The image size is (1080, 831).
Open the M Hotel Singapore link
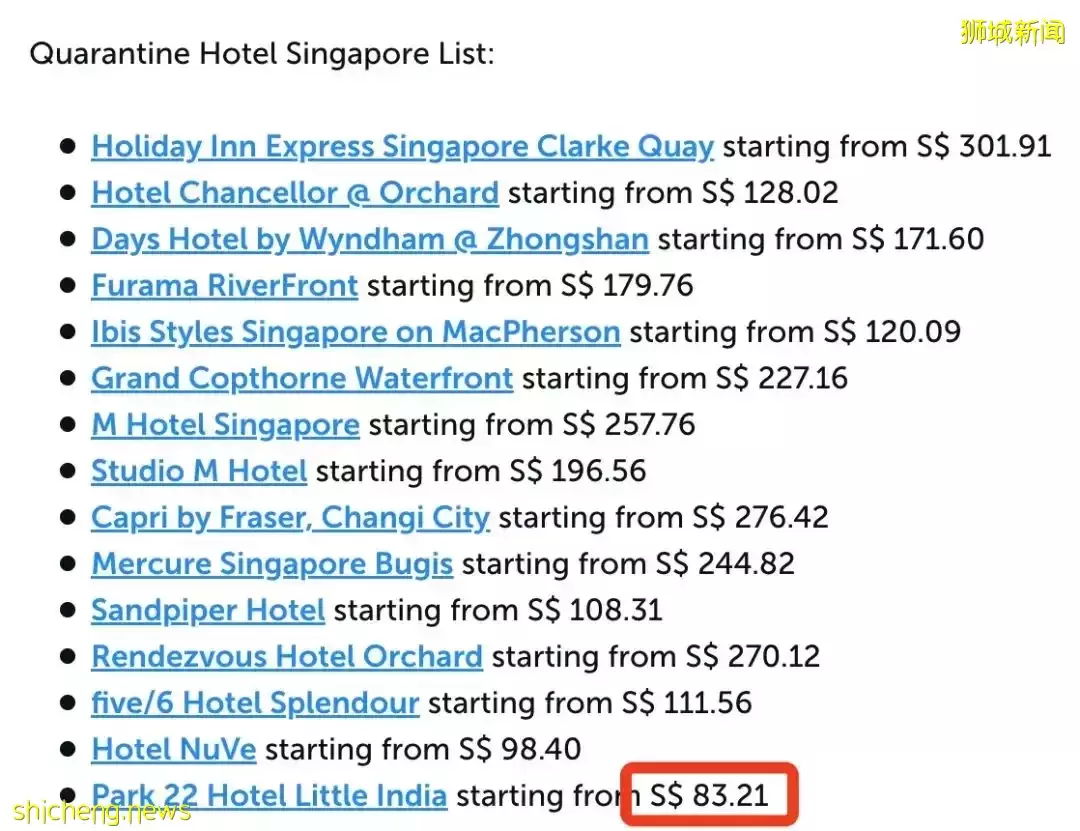point(225,424)
